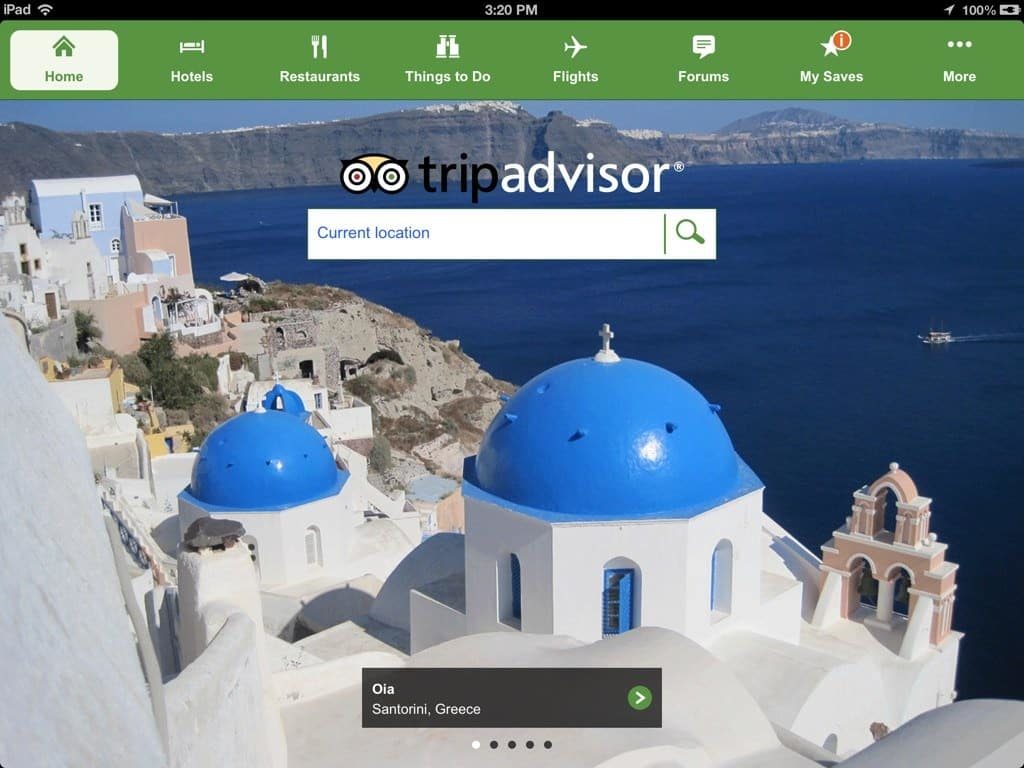Open the Flights airplane icon
The image size is (1024, 768).
(x=575, y=60)
